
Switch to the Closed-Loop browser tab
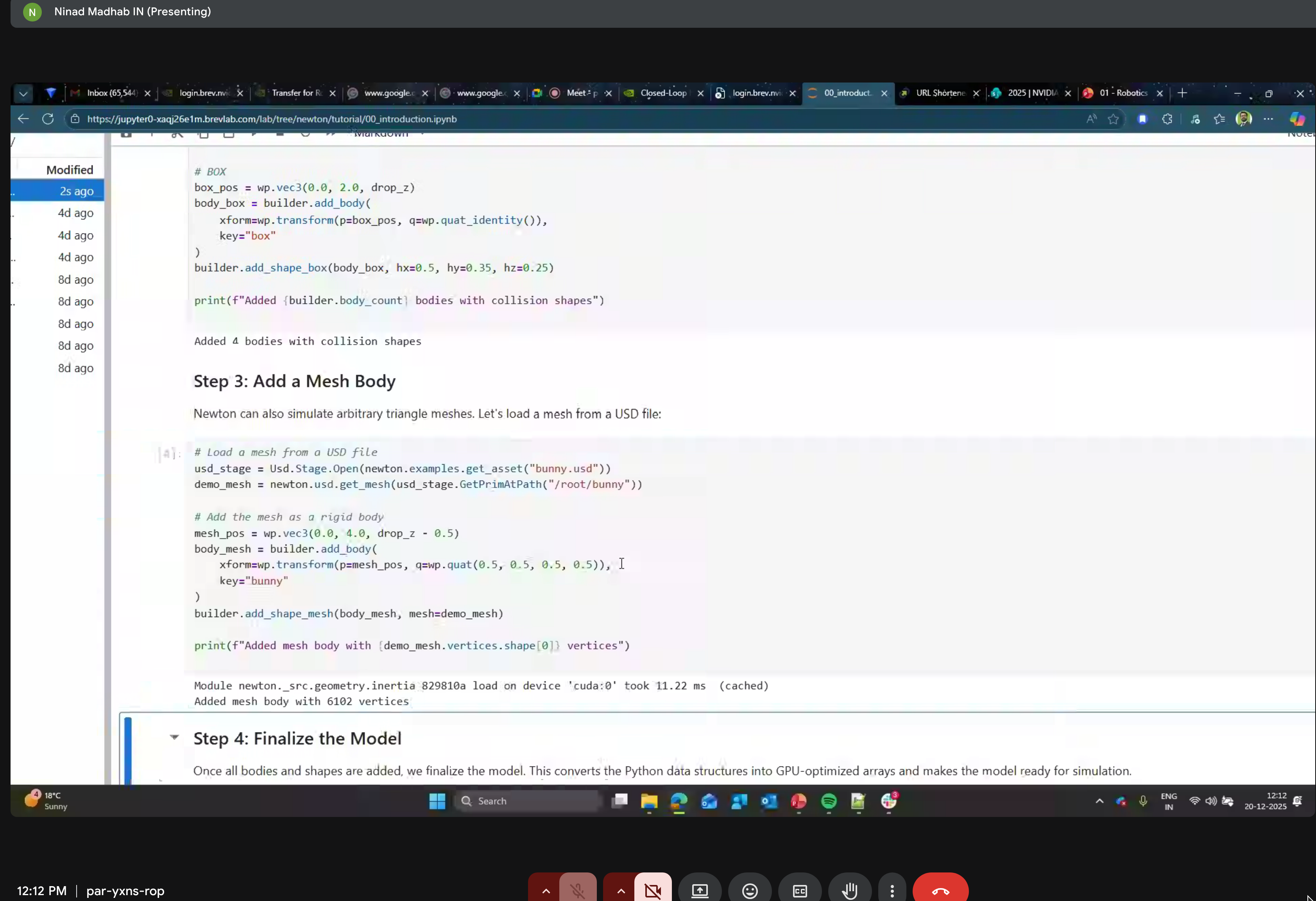point(662,93)
